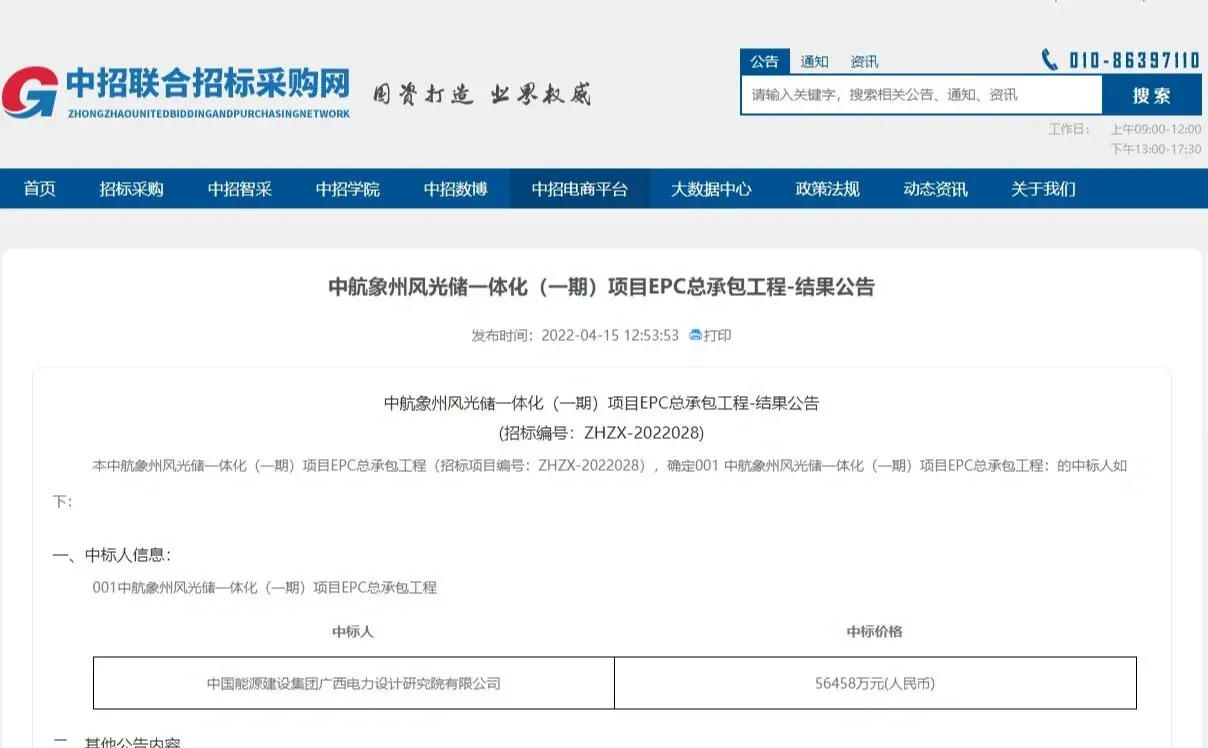Switch to the 资讯 tab
Image resolution: width=1208 pixels, height=748 pixels.
click(x=863, y=61)
